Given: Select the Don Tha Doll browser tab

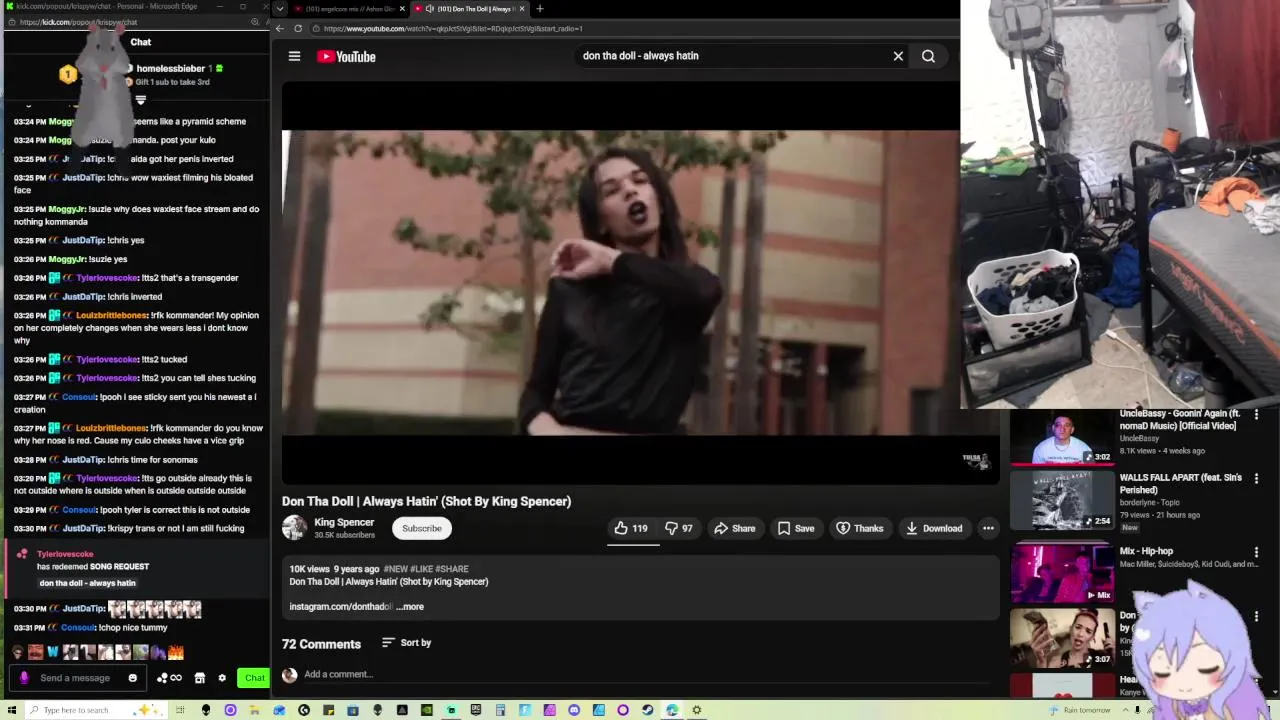Looking at the screenshot, I should tap(470, 9).
